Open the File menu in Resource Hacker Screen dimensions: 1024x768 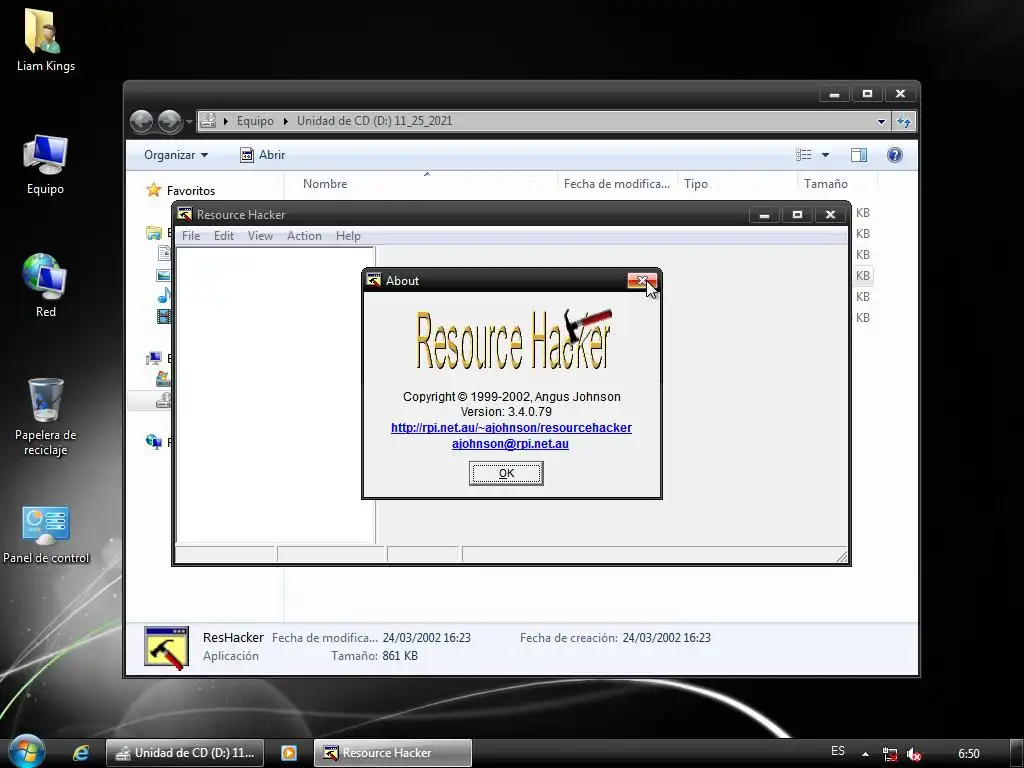tap(191, 236)
